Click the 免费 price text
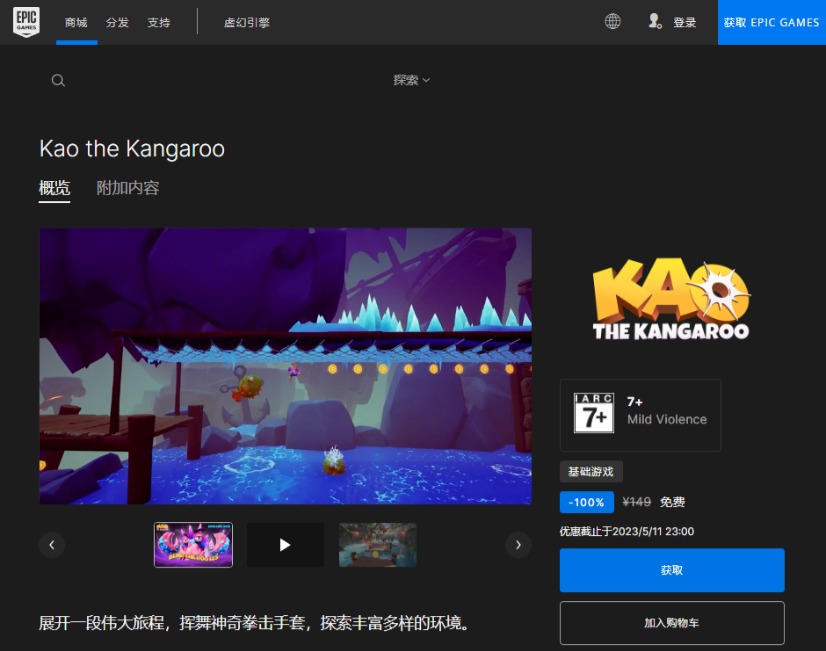Viewport: 826px width, 651px height. click(672, 502)
